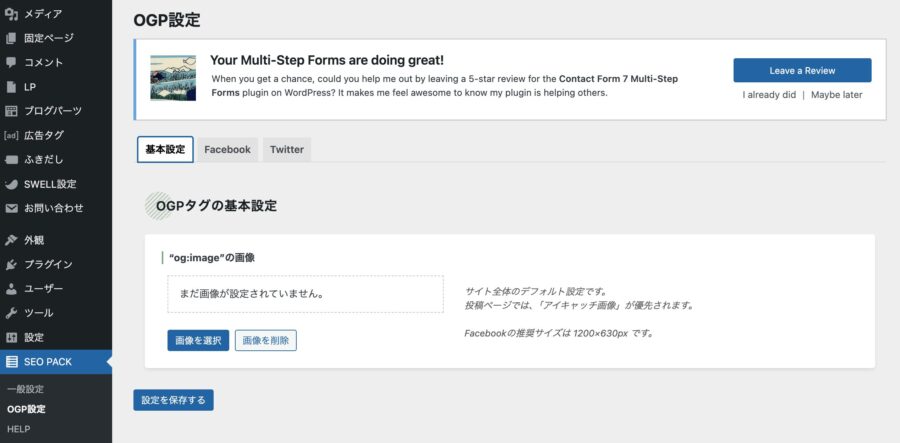
Task: Open 設定 settings menu label
Action: click(34, 337)
